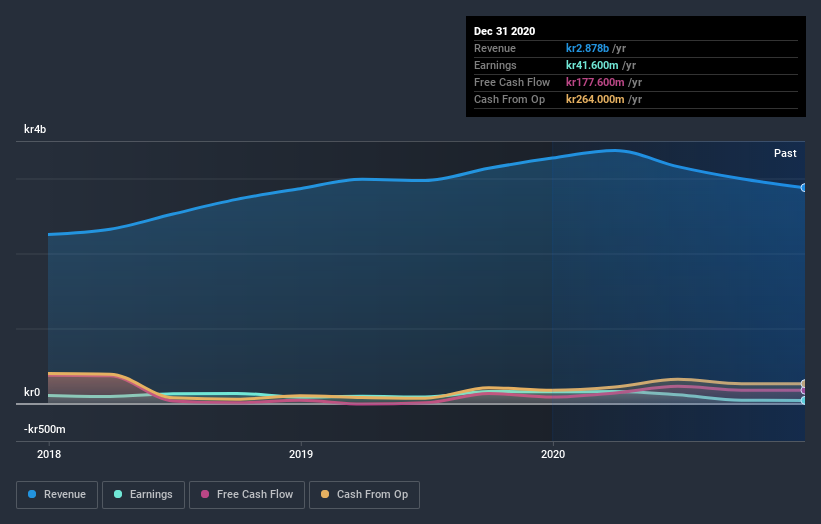Click the Past label on chart
The image size is (821, 524).
tap(785, 153)
